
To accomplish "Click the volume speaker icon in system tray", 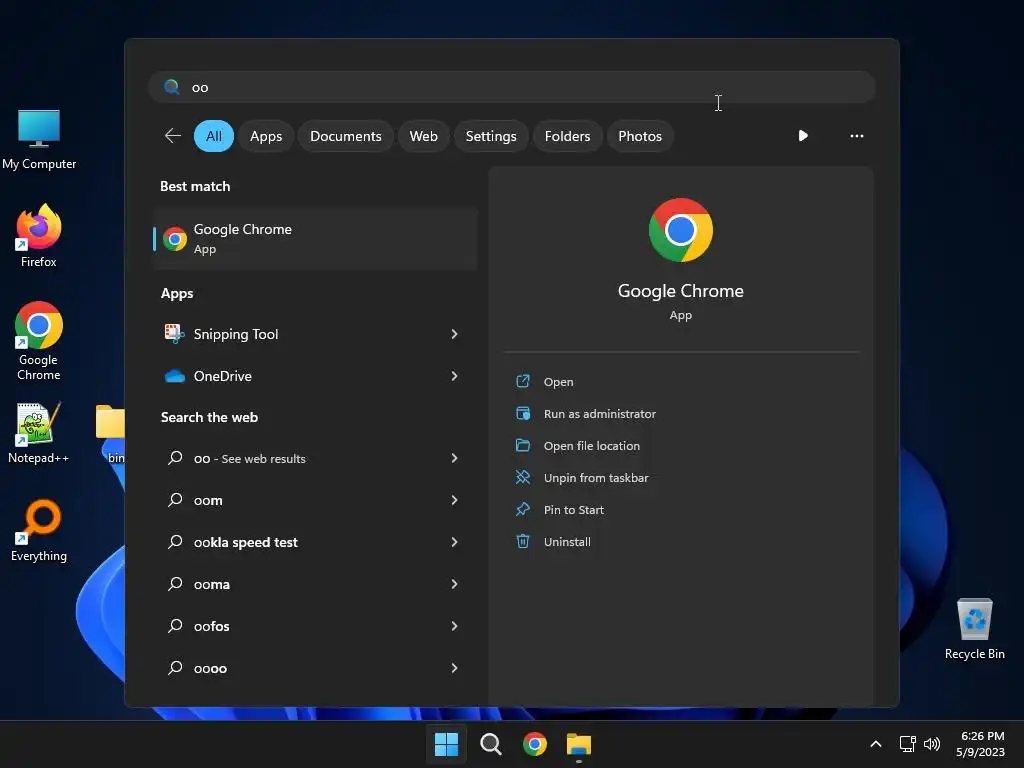I will [x=932, y=744].
